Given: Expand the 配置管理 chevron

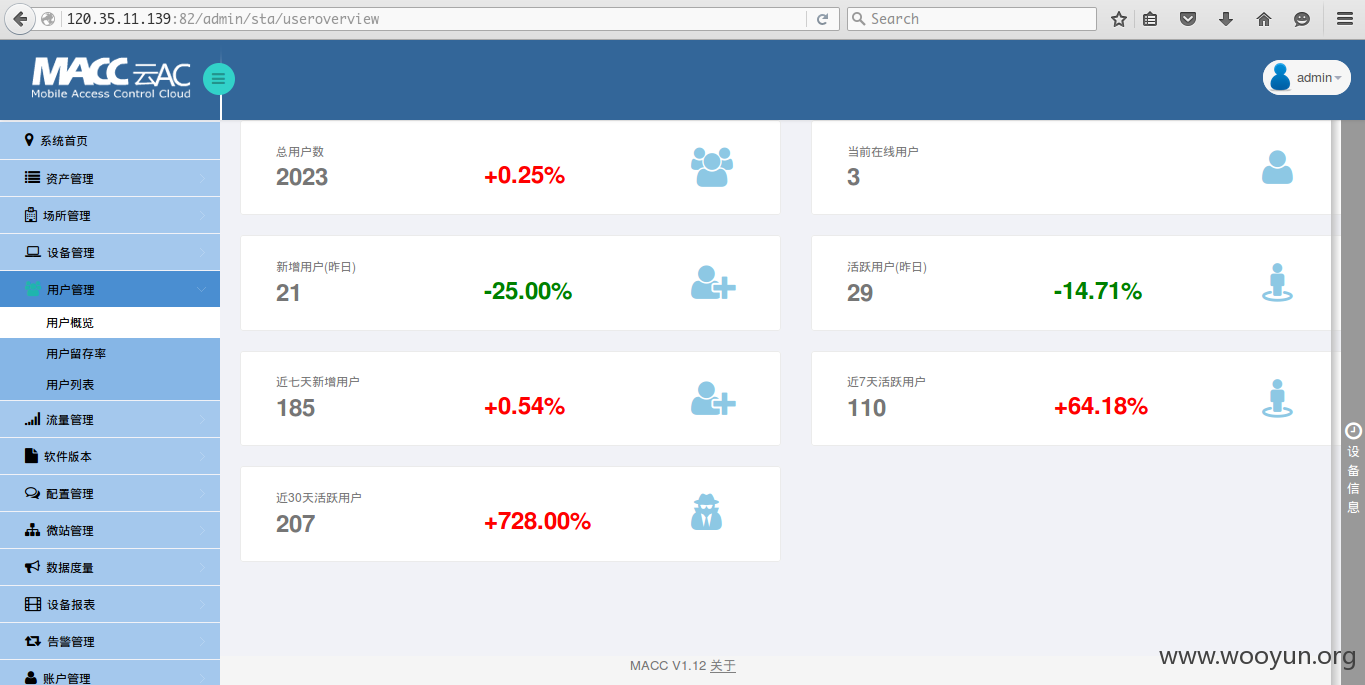Looking at the screenshot, I should pyautogui.click(x=203, y=493).
